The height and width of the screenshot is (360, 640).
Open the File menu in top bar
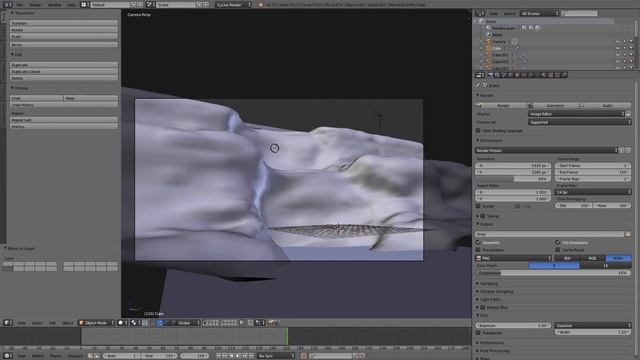point(20,4)
